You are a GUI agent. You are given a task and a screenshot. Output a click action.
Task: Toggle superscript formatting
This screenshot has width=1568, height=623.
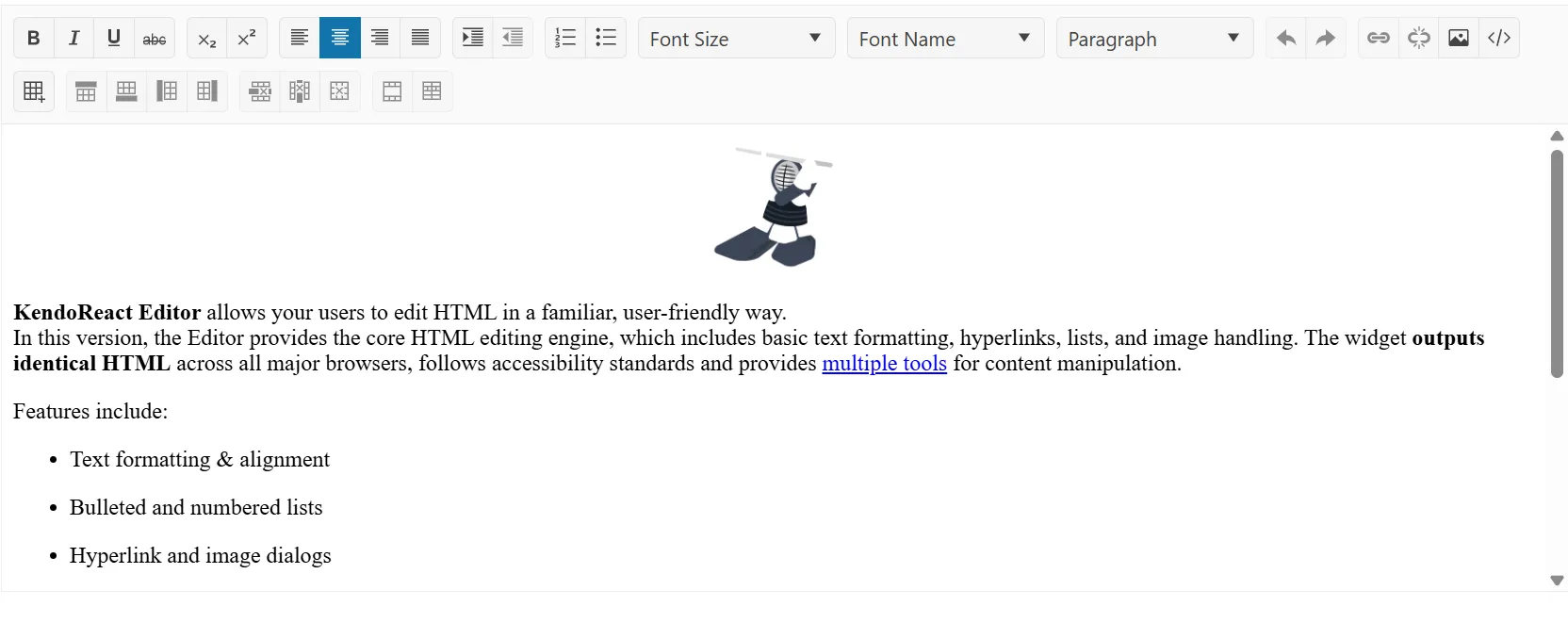coord(247,38)
